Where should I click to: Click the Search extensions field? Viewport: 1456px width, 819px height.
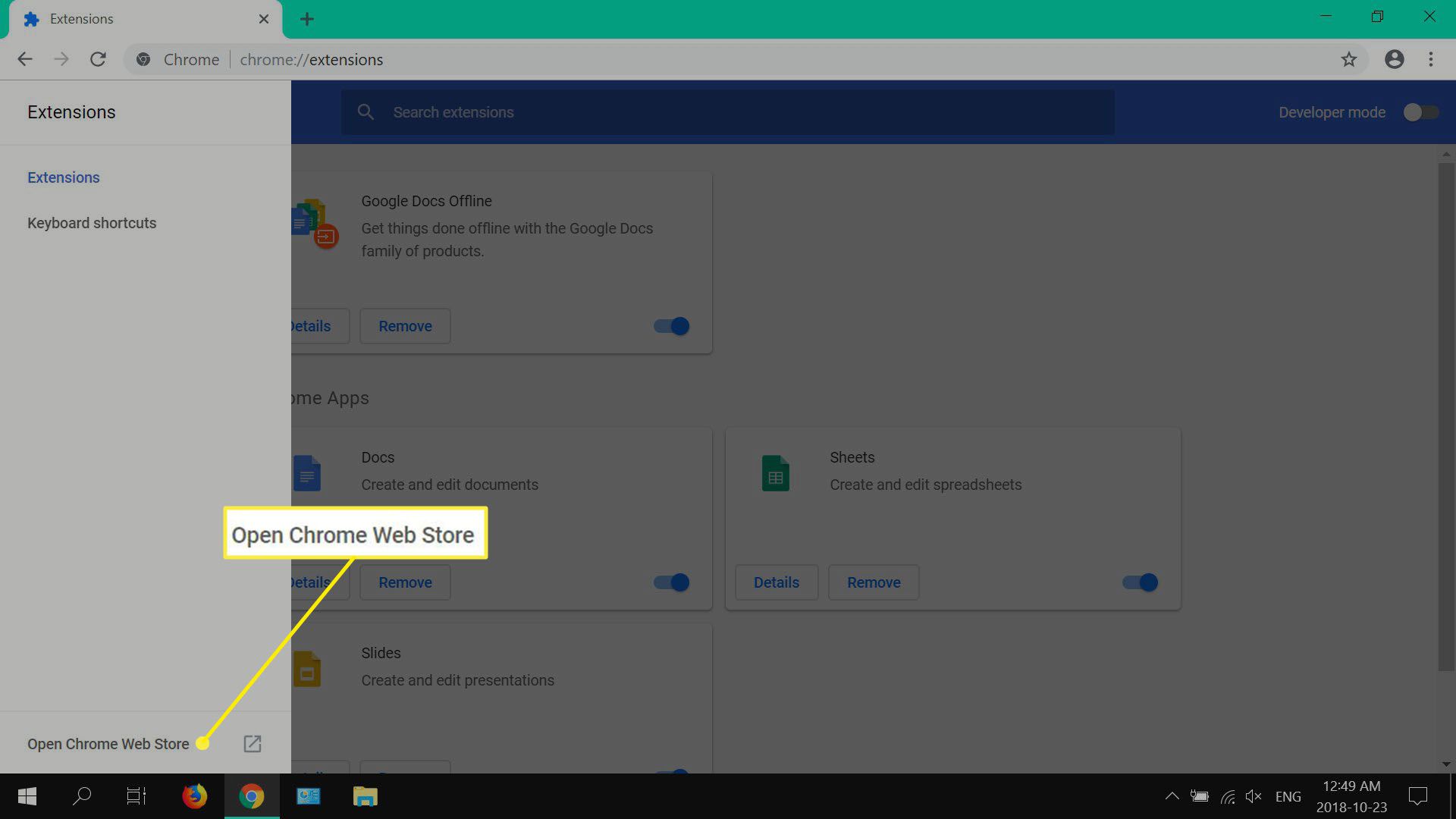point(728,112)
